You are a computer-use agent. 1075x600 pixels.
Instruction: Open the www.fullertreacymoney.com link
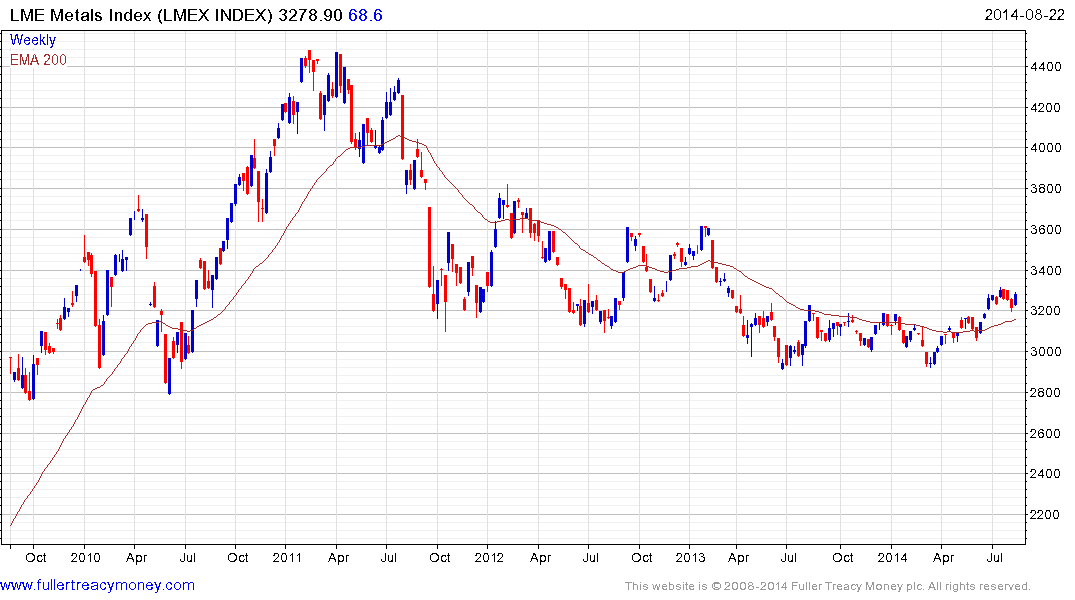click(97, 585)
